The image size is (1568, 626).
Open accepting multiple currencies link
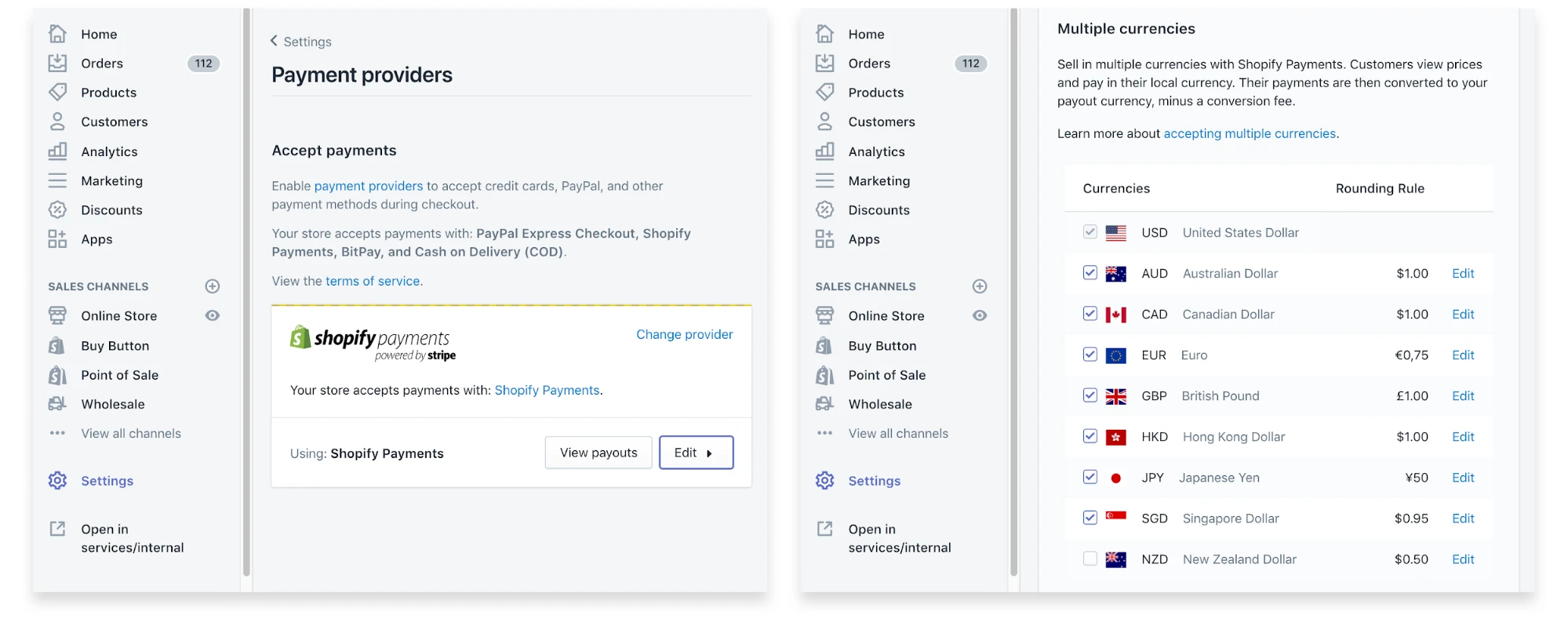point(1250,133)
